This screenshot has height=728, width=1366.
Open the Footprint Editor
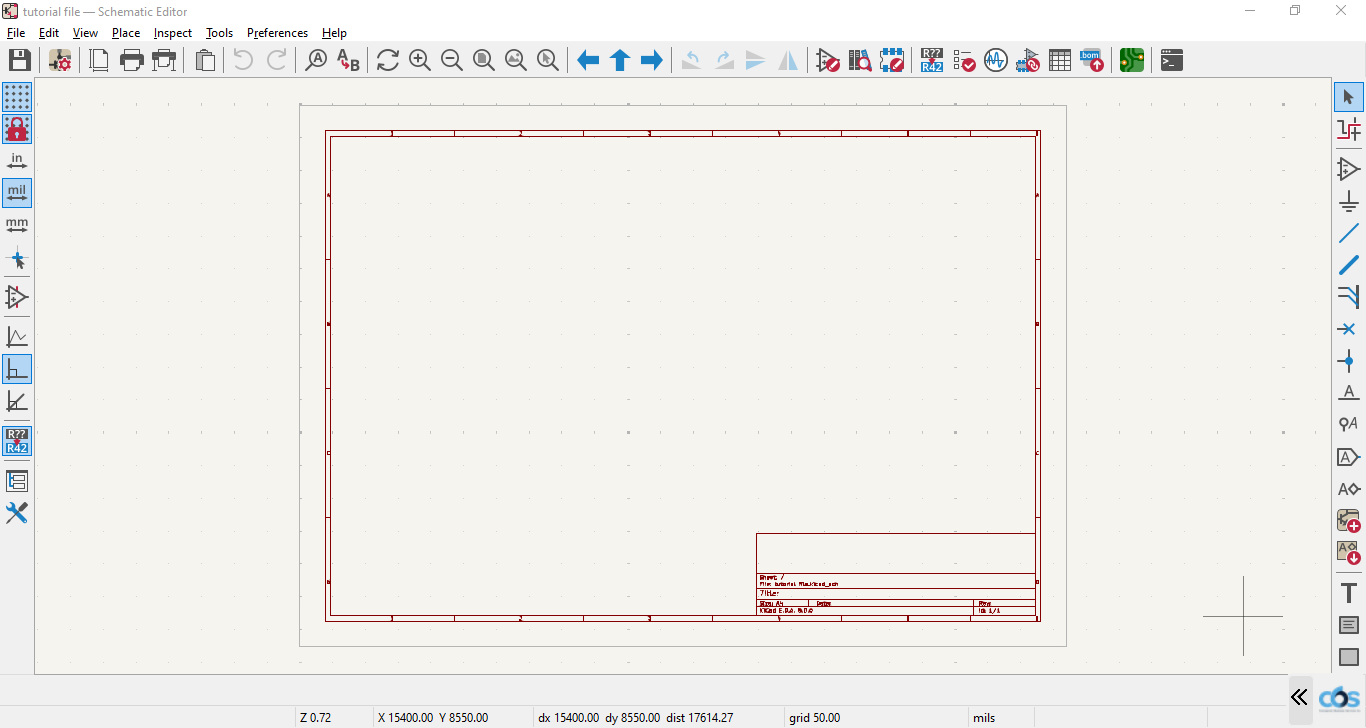point(892,60)
